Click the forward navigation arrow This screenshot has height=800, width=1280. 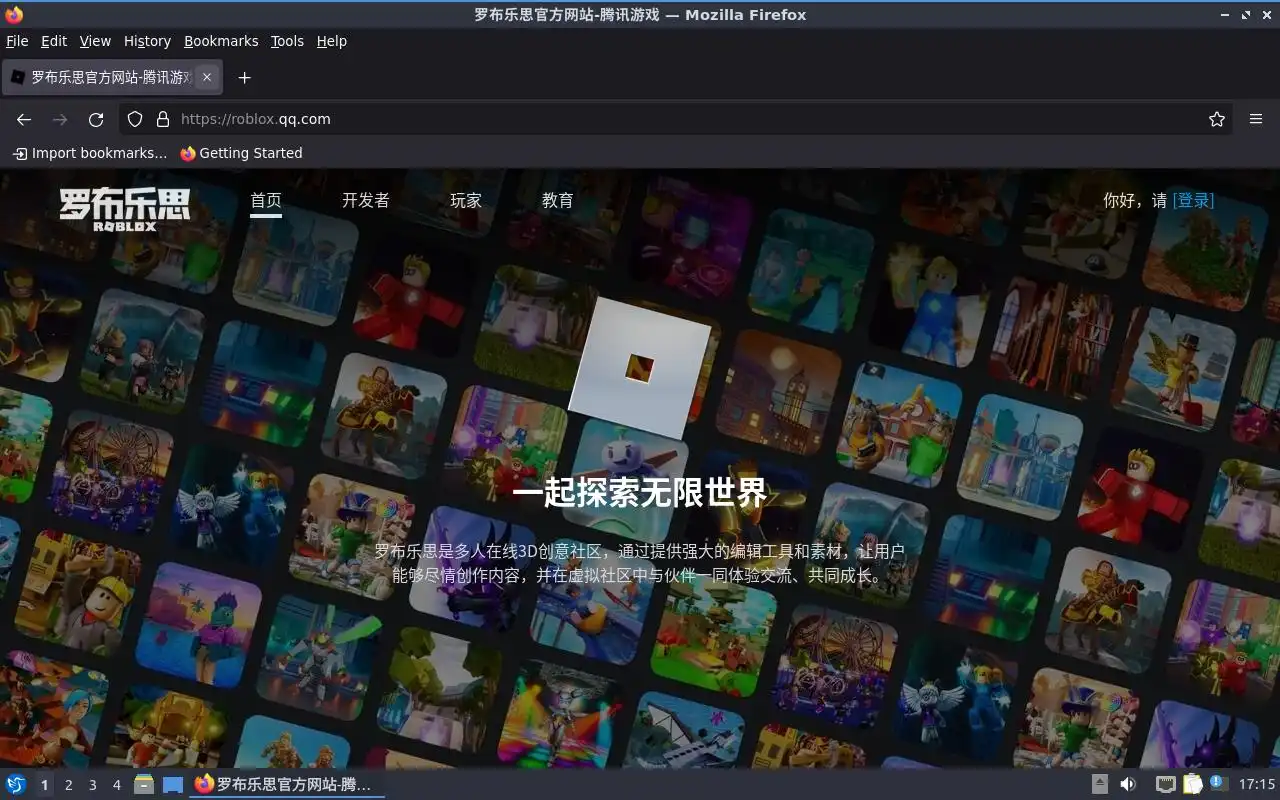[60, 119]
